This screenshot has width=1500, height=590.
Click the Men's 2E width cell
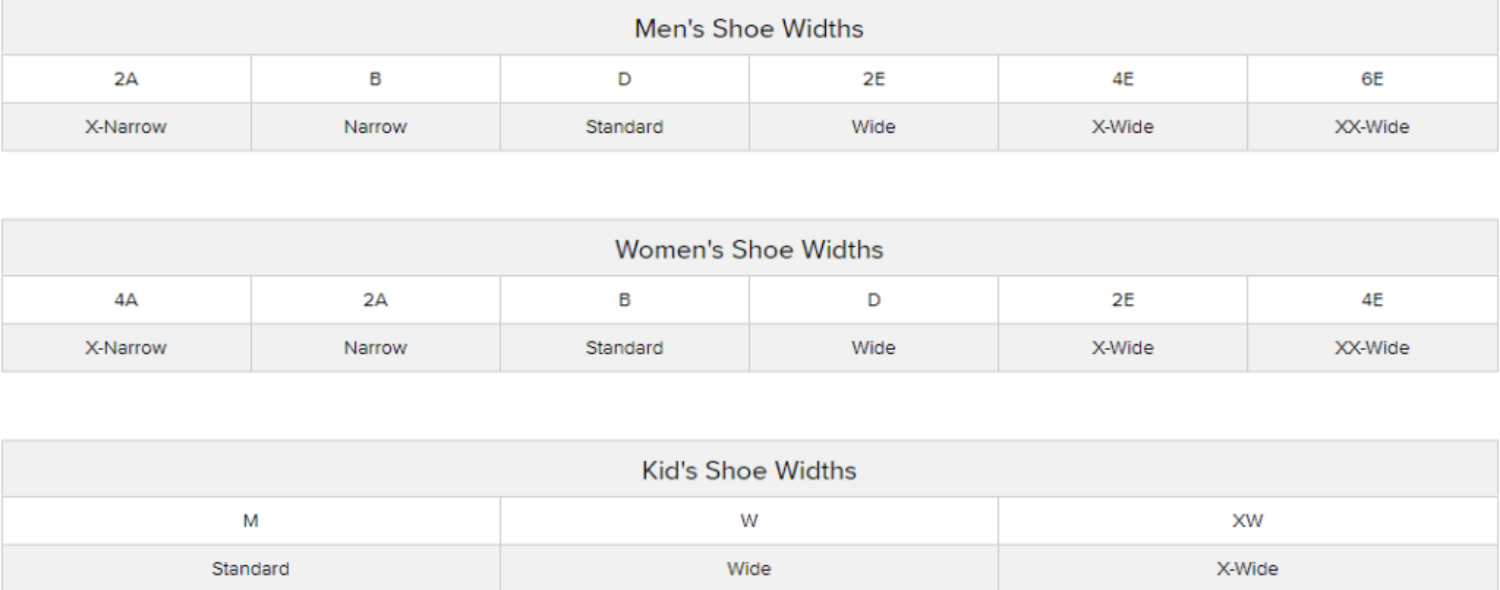tap(873, 79)
